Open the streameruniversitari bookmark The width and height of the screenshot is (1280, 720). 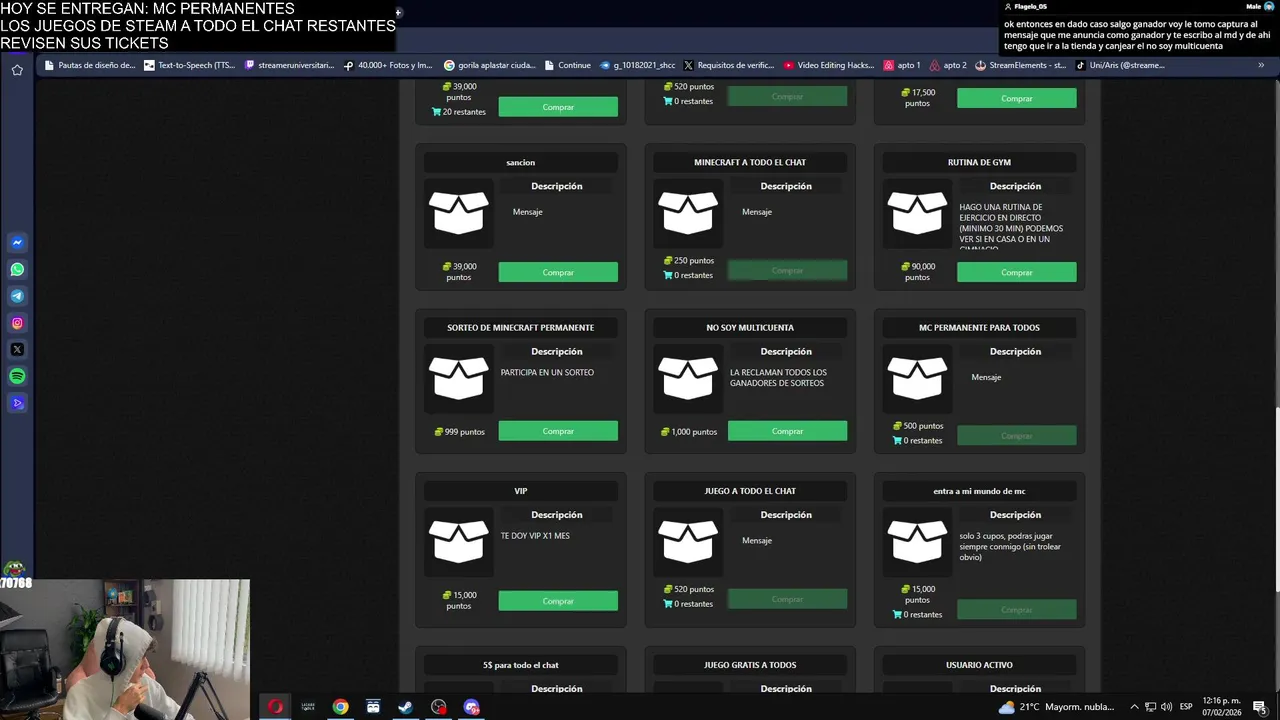tap(290, 65)
